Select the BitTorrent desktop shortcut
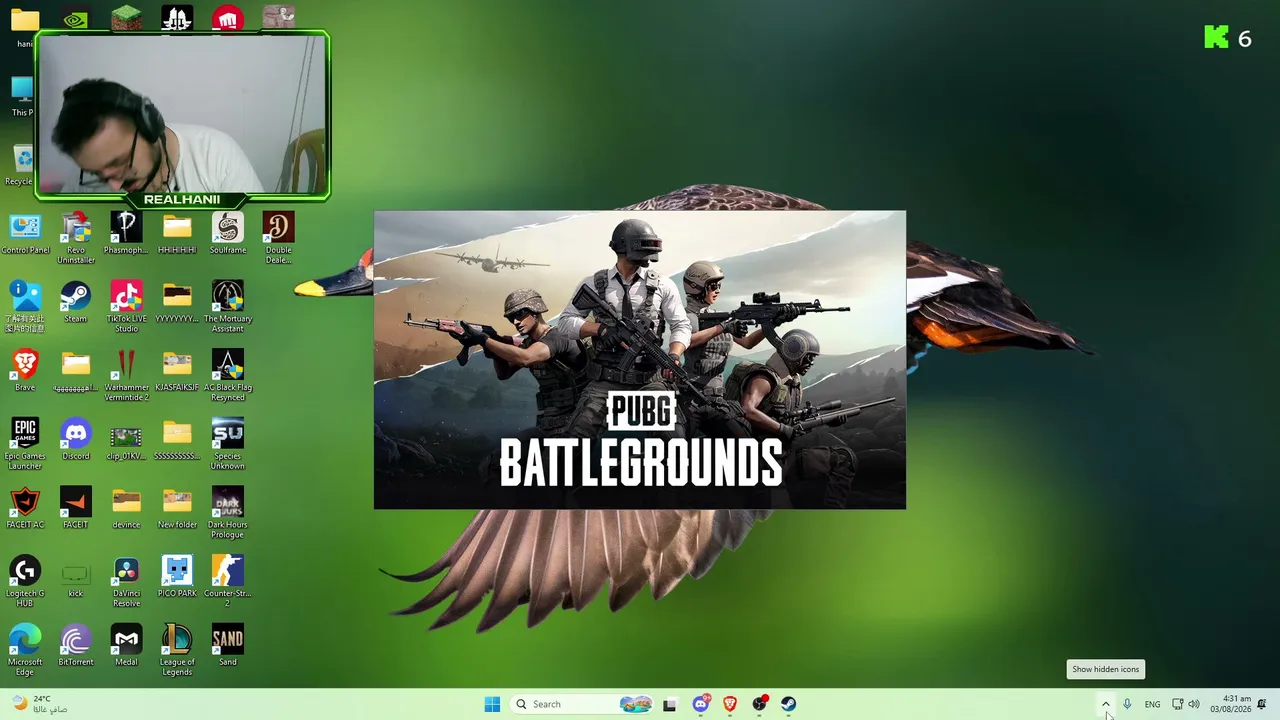 75,645
